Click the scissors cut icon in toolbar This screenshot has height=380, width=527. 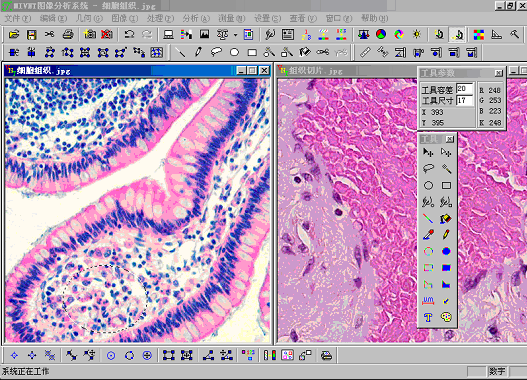click(x=49, y=34)
